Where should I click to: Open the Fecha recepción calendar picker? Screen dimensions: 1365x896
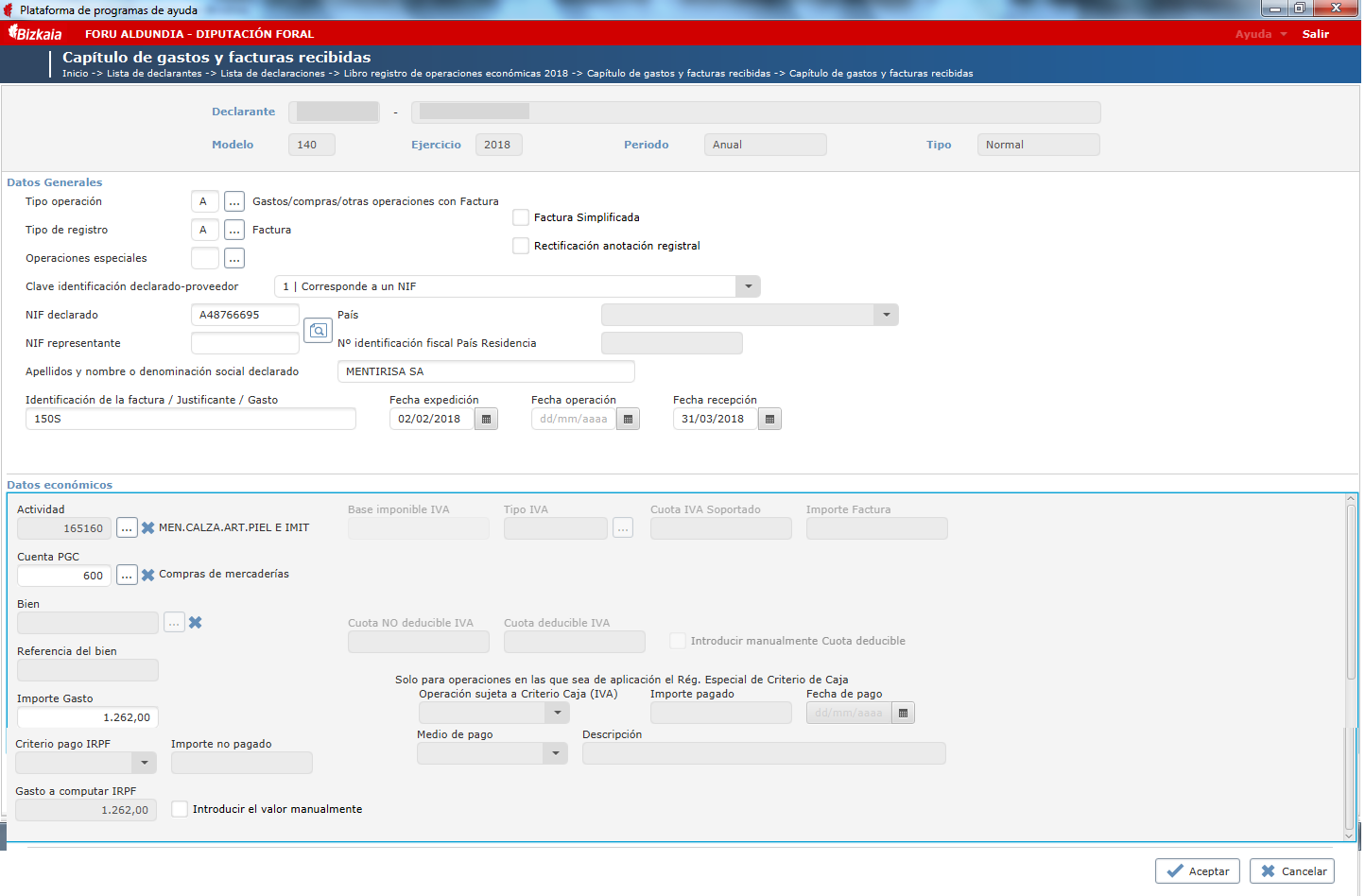(x=769, y=419)
